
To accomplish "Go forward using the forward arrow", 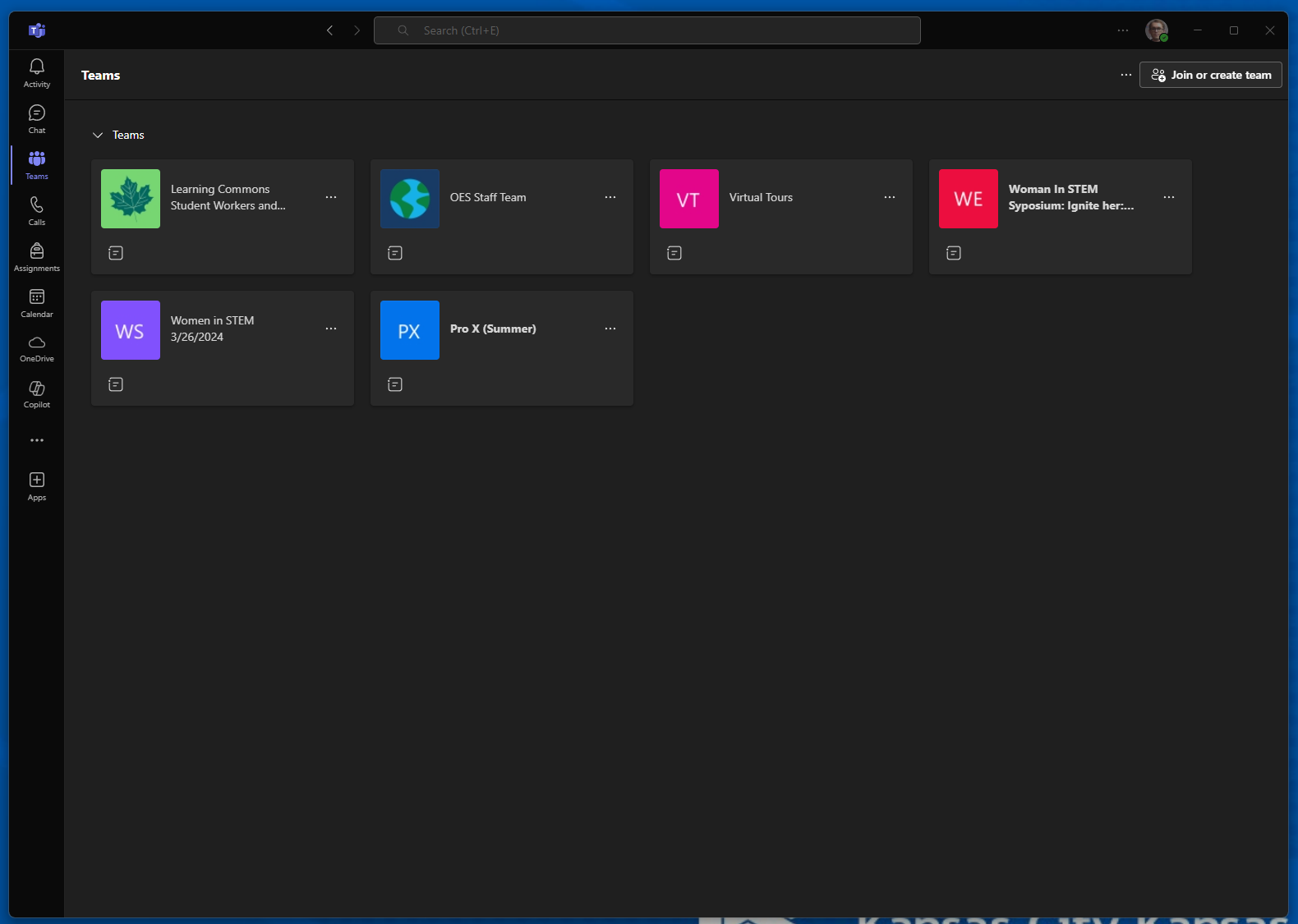I will 357,30.
